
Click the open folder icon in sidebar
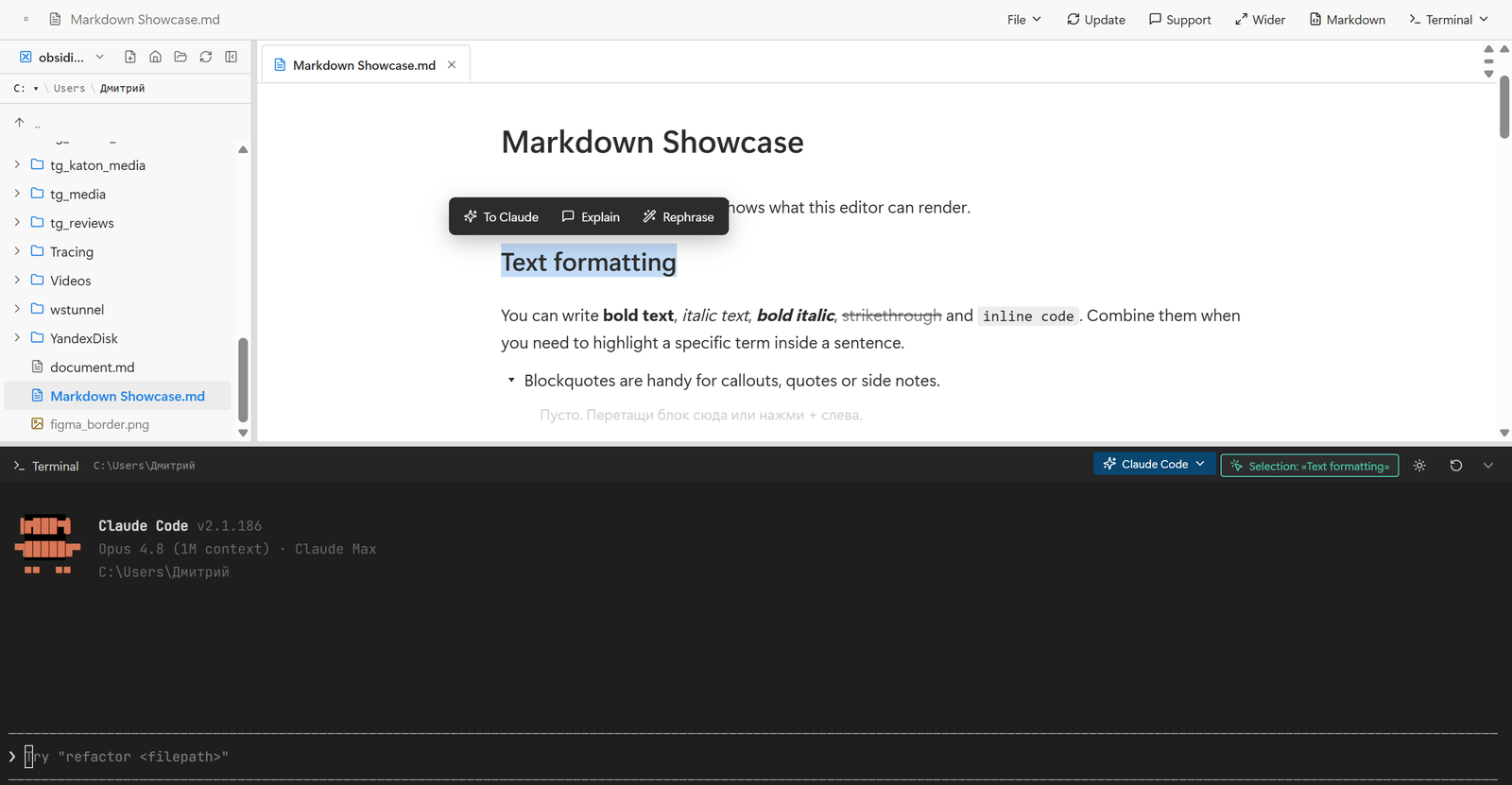point(180,57)
